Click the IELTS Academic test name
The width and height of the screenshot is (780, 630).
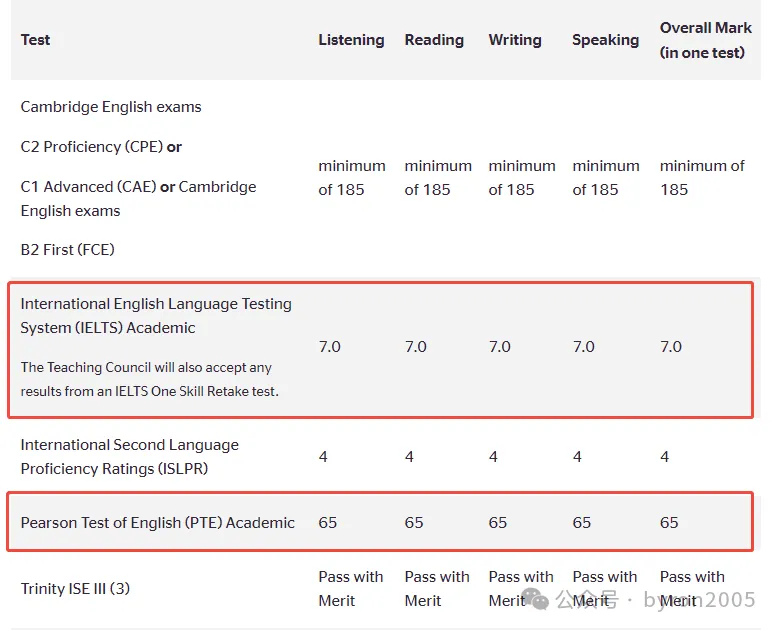pyautogui.click(x=156, y=315)
